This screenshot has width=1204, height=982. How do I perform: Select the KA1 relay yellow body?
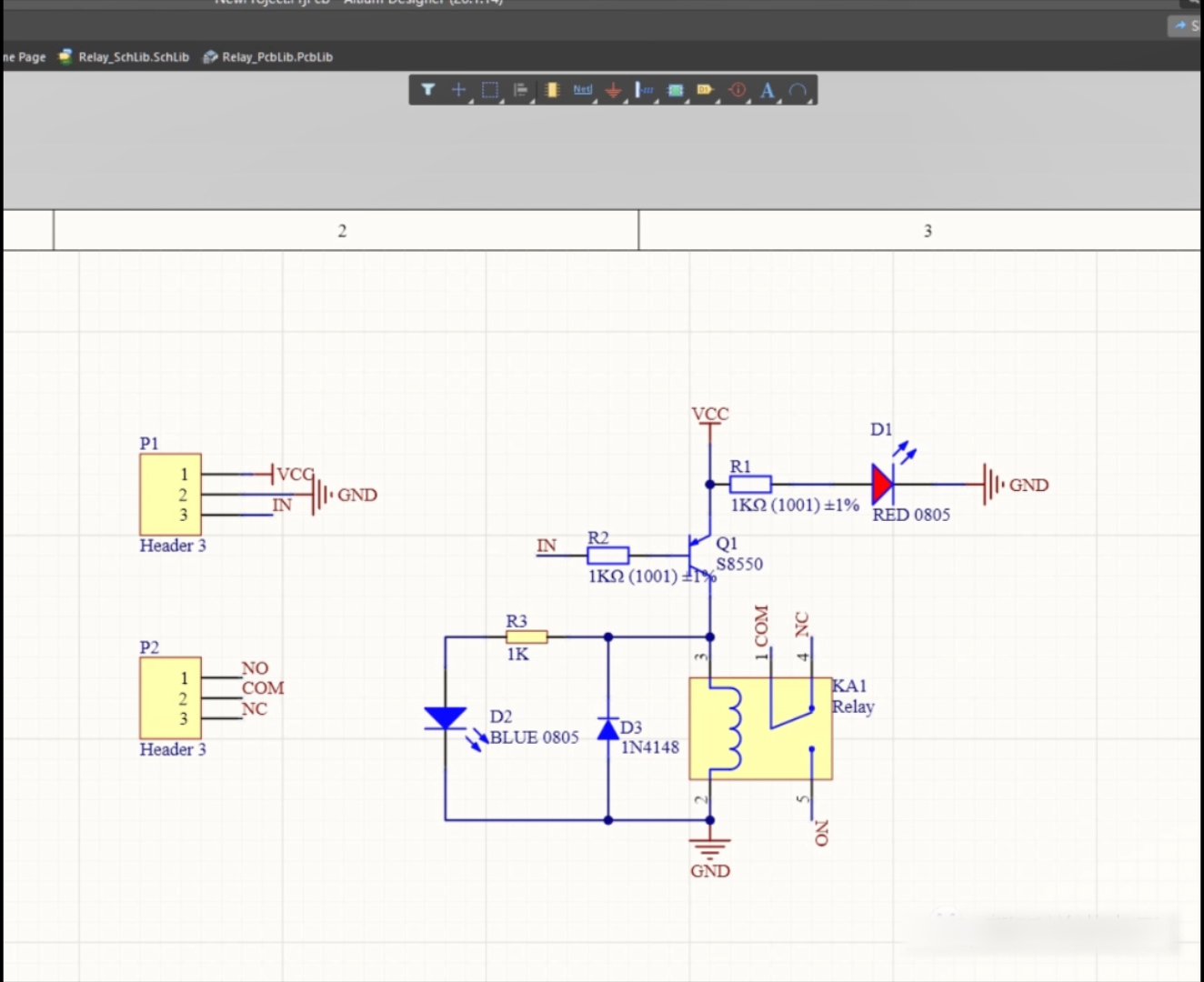pos(760,728)
